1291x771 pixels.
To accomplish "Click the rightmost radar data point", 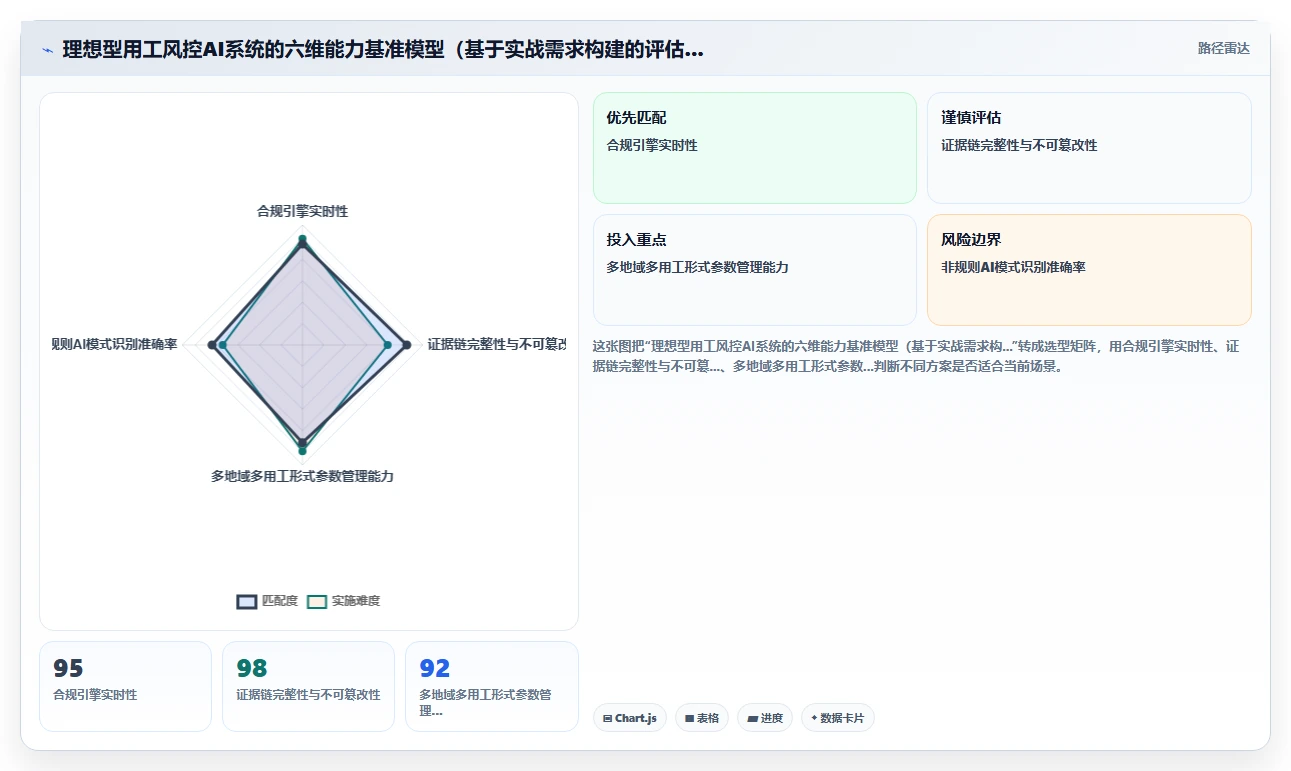I will pyautogui.click(x=405, y=344).
